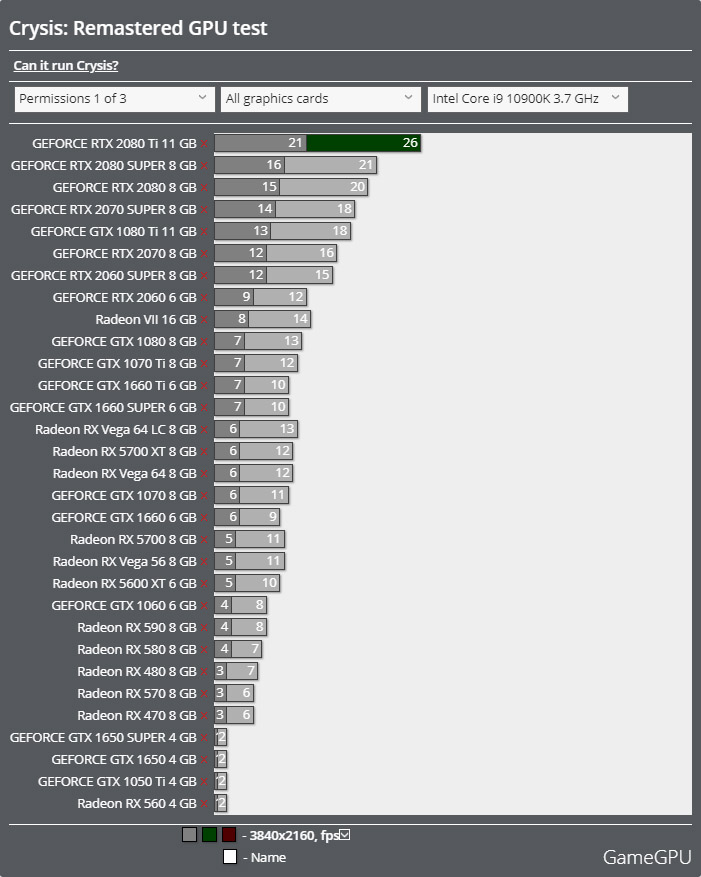Select the Radeon RX 560 4 GB label
Viewport: 701px width, 877px height.
click(x=137, y=804)
